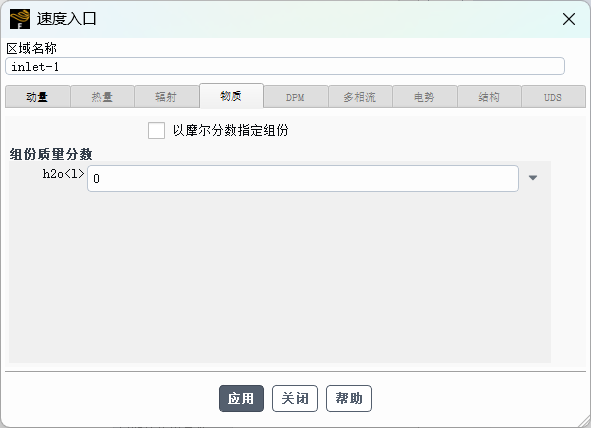591x428 pixels.
Task: Select the 结构 tab
Action: pyautogui.click(x=489, y=97)
